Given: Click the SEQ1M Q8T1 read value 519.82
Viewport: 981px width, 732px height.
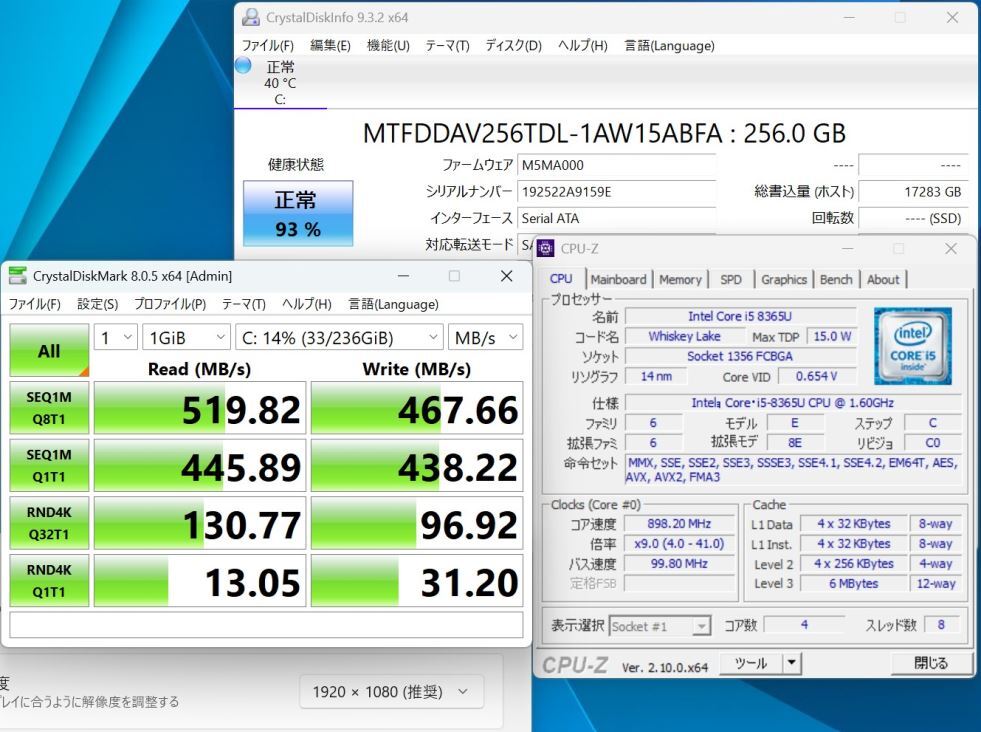Looking at the screenshot, I should pos(200,408).
